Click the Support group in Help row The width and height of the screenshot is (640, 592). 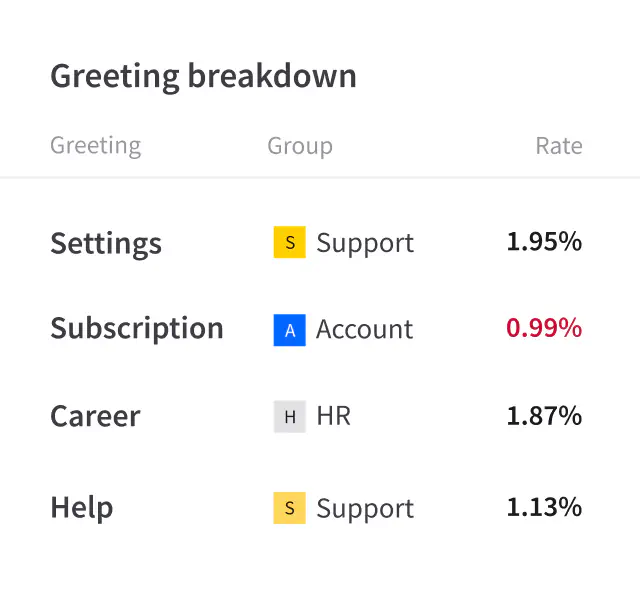click(x=364, y=508)
